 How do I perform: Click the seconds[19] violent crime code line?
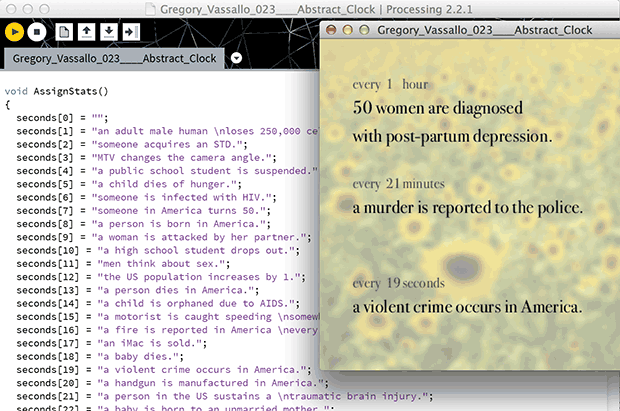[164, 369]
